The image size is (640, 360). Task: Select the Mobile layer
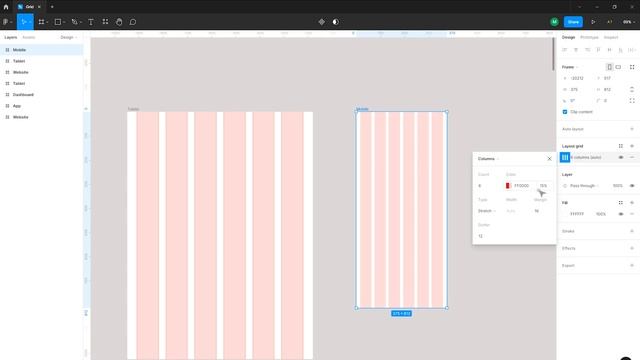pos(42,50)
